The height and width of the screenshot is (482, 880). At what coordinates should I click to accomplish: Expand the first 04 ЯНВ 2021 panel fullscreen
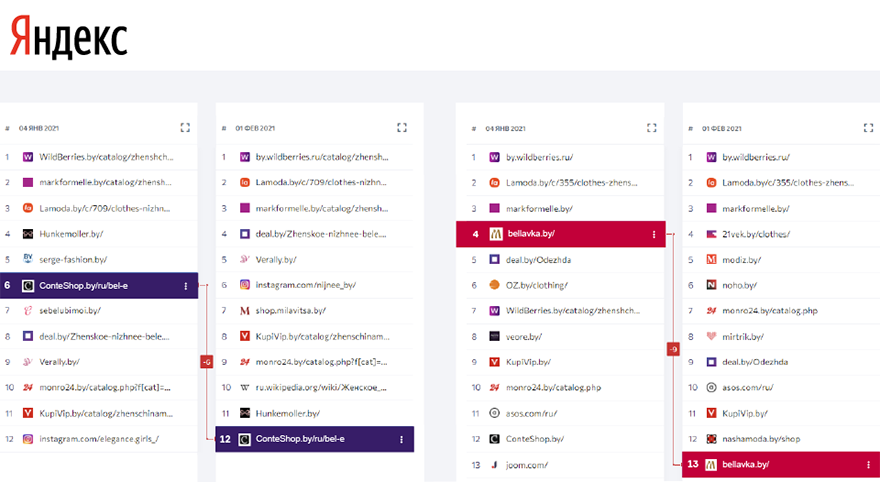point(185,128)
